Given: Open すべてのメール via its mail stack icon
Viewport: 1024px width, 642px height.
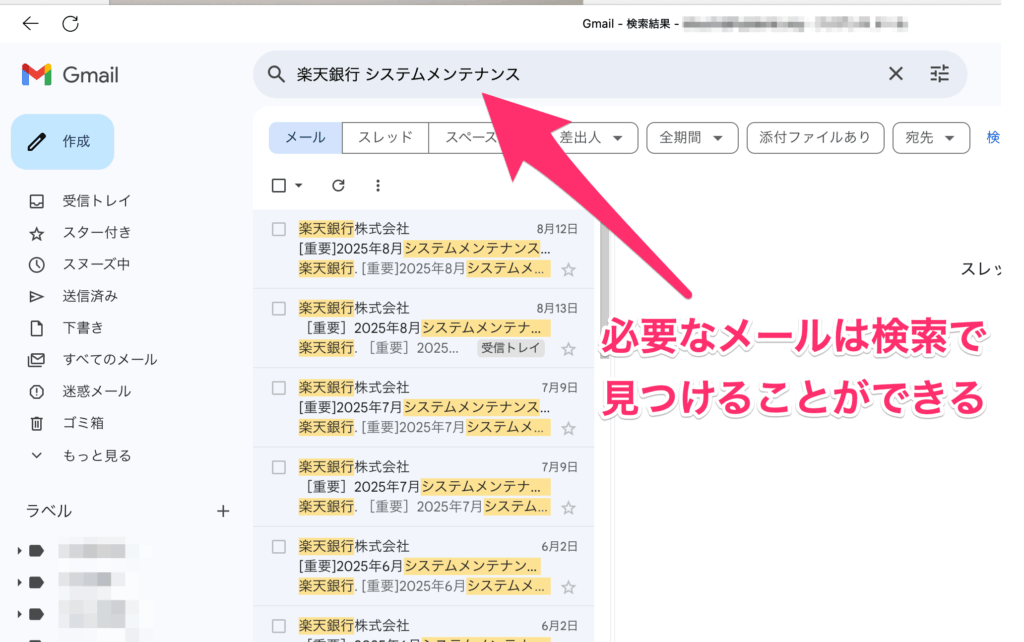Looking at the screenshot, I should (37, 360).
